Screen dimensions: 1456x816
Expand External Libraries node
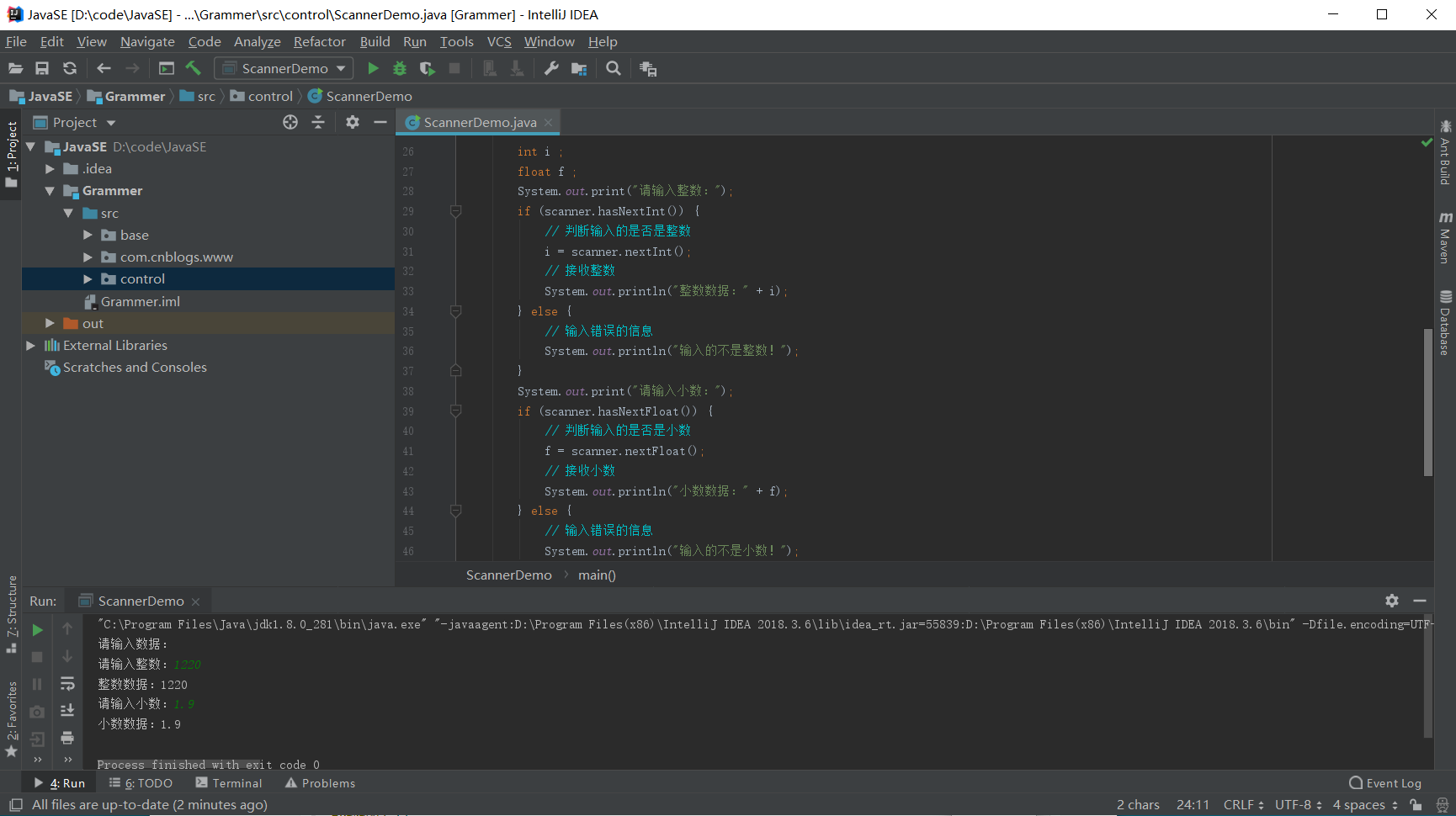[31, 346]
